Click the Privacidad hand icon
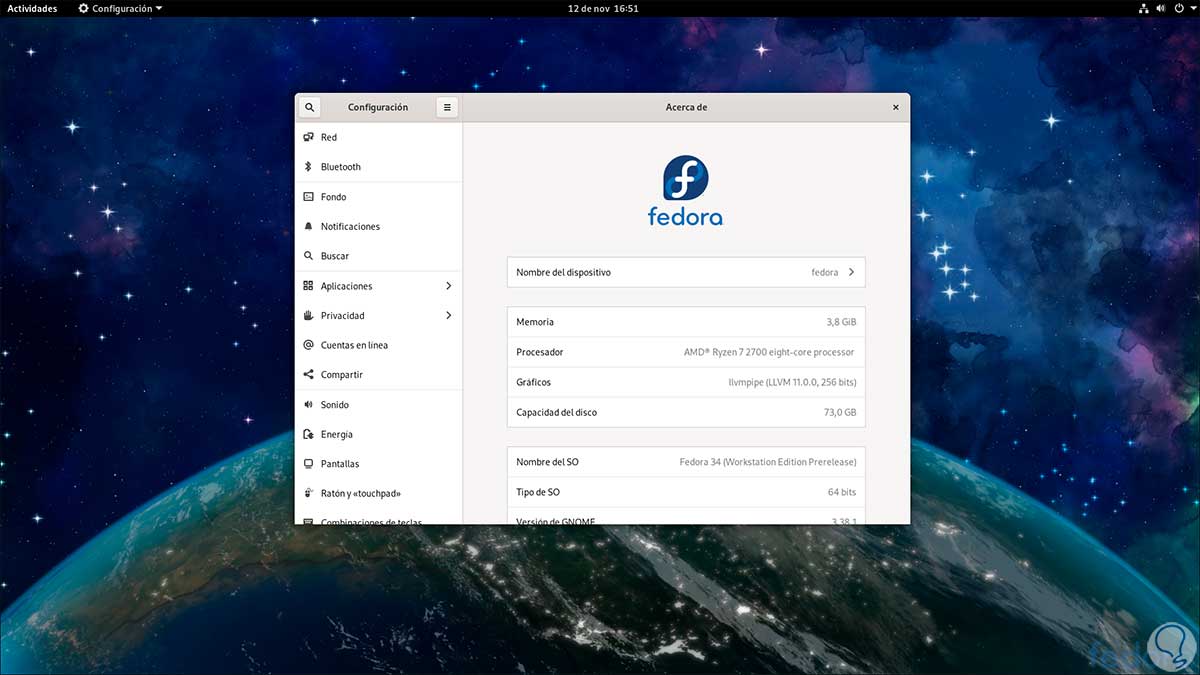 coord(309,316)
